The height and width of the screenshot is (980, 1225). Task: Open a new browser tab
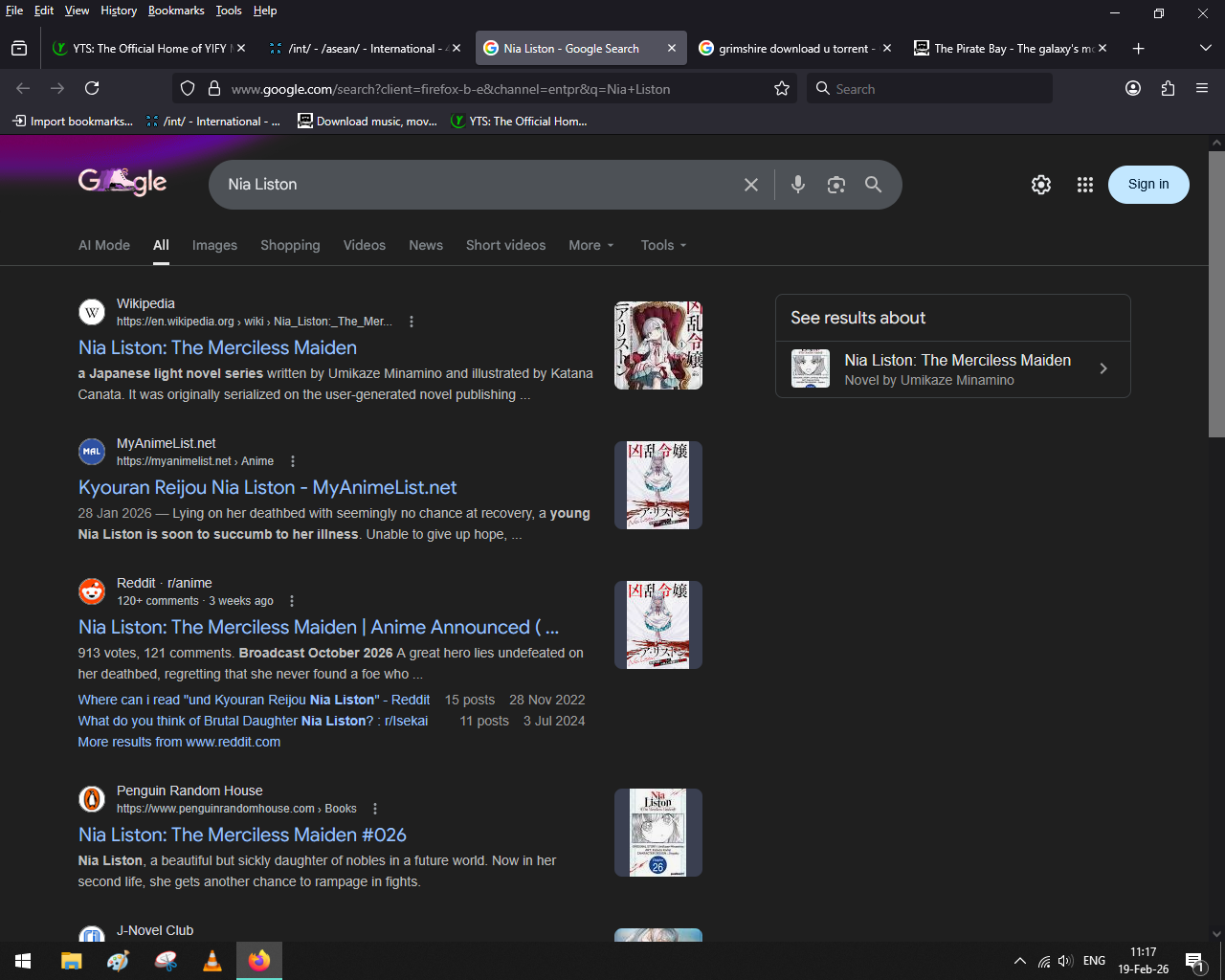click(x=1138, y=48)
